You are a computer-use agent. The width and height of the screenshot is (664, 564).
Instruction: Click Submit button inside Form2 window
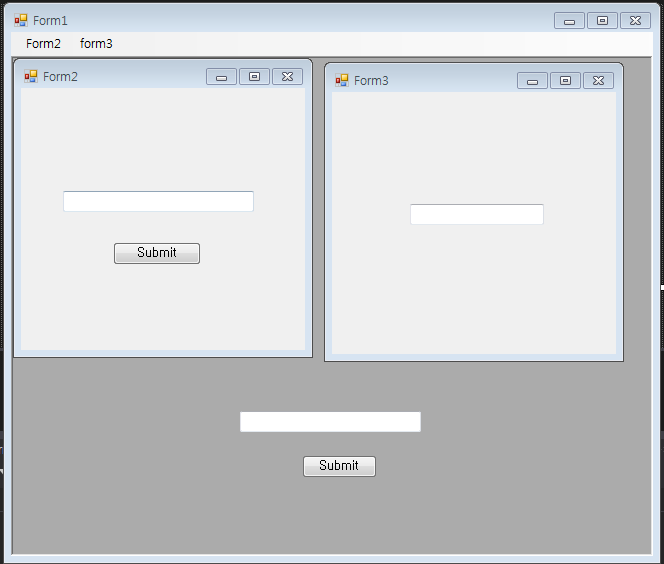click(157, 253)
